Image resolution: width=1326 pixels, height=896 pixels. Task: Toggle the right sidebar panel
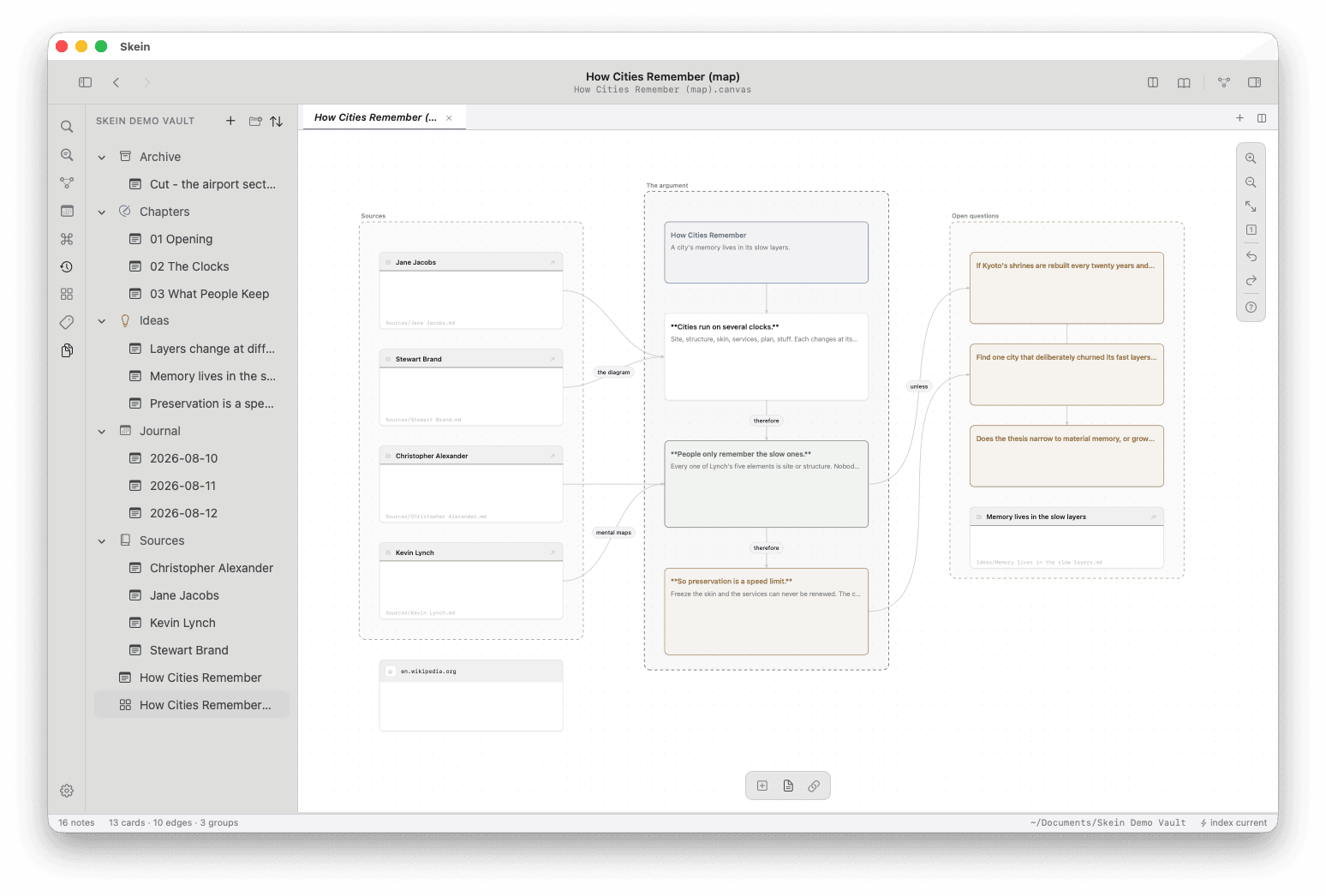click(1254, 82)
